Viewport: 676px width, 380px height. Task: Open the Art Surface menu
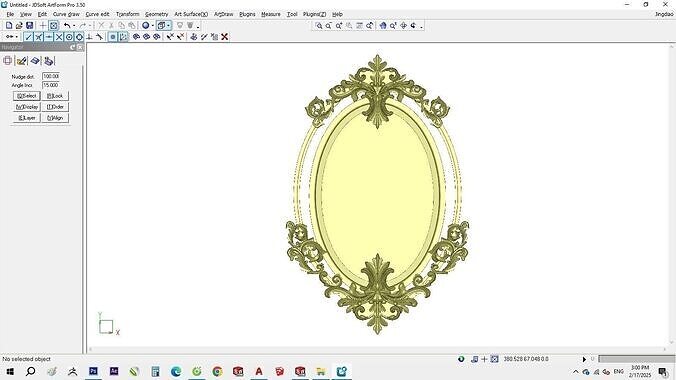click(191, 14)
